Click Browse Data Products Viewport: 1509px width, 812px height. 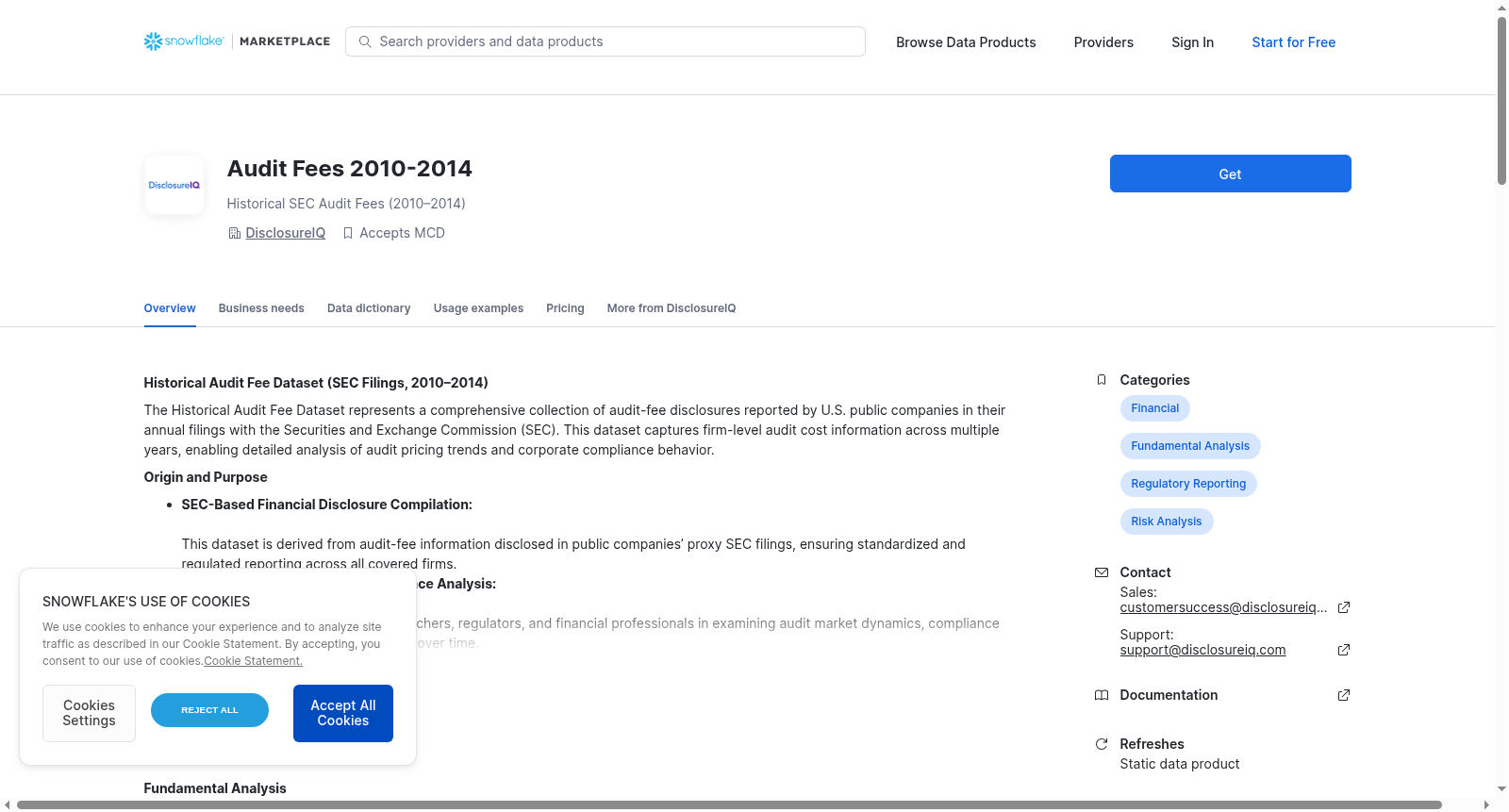pyautogui.click(x=966, y=42)
